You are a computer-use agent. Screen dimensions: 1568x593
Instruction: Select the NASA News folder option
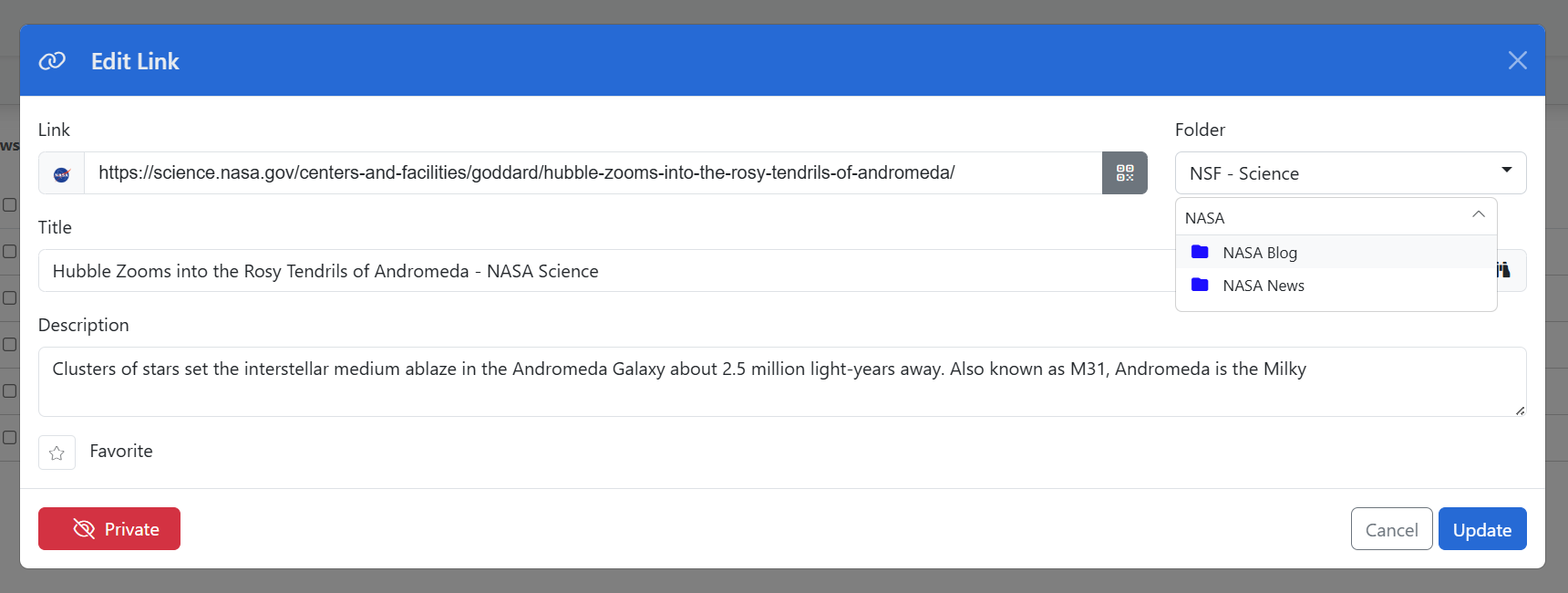[1263, 286]
